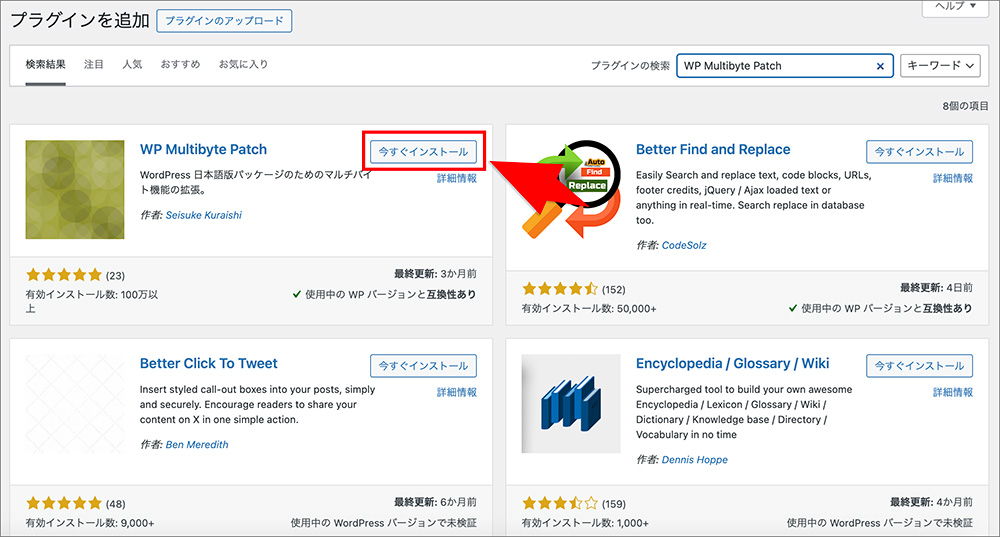Click 有効インストール数: 1,000+ text
The height and width of the screenshot is (537, 1000).
585,523
